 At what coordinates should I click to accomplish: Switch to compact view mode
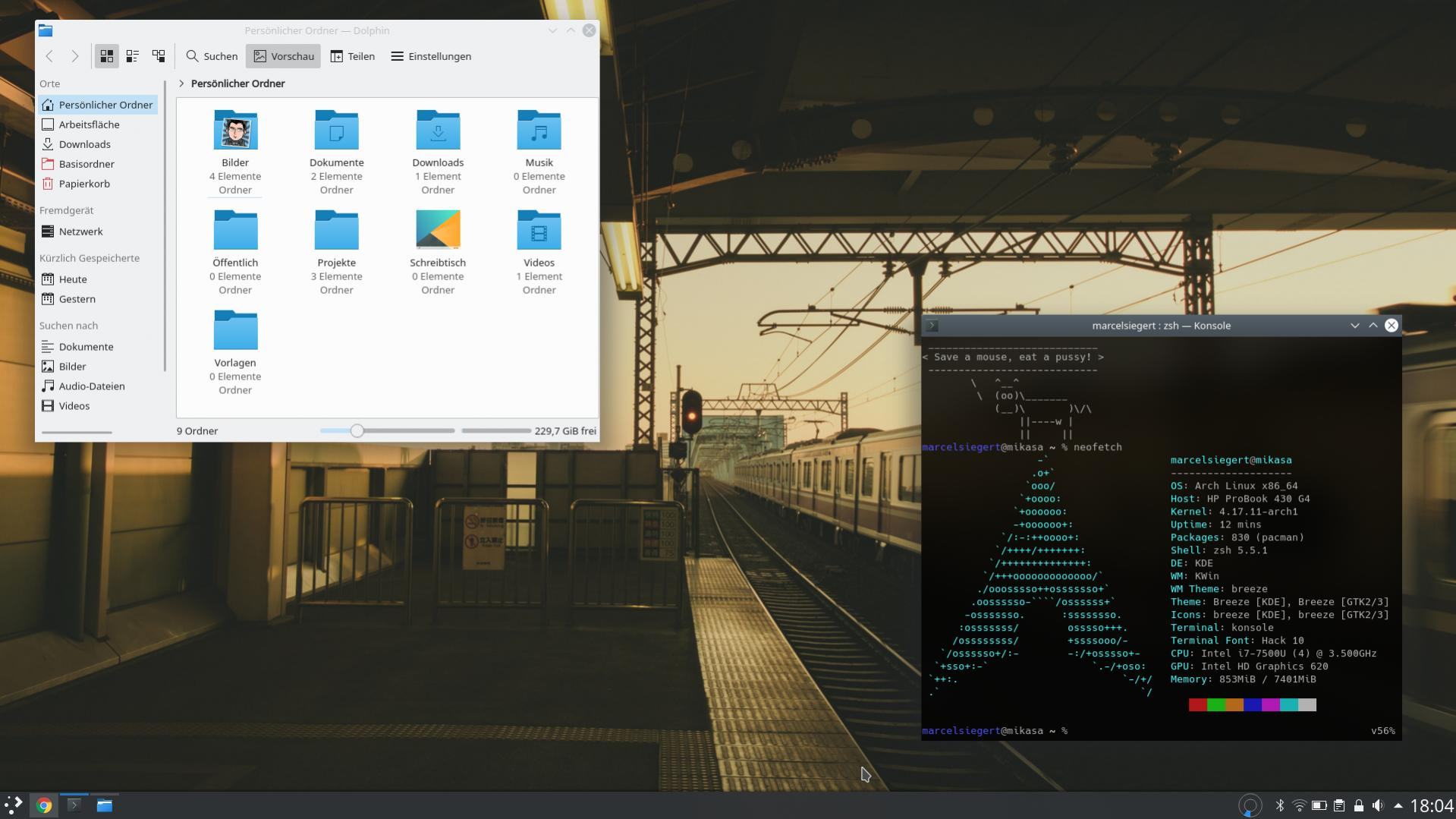click(133, 56)
